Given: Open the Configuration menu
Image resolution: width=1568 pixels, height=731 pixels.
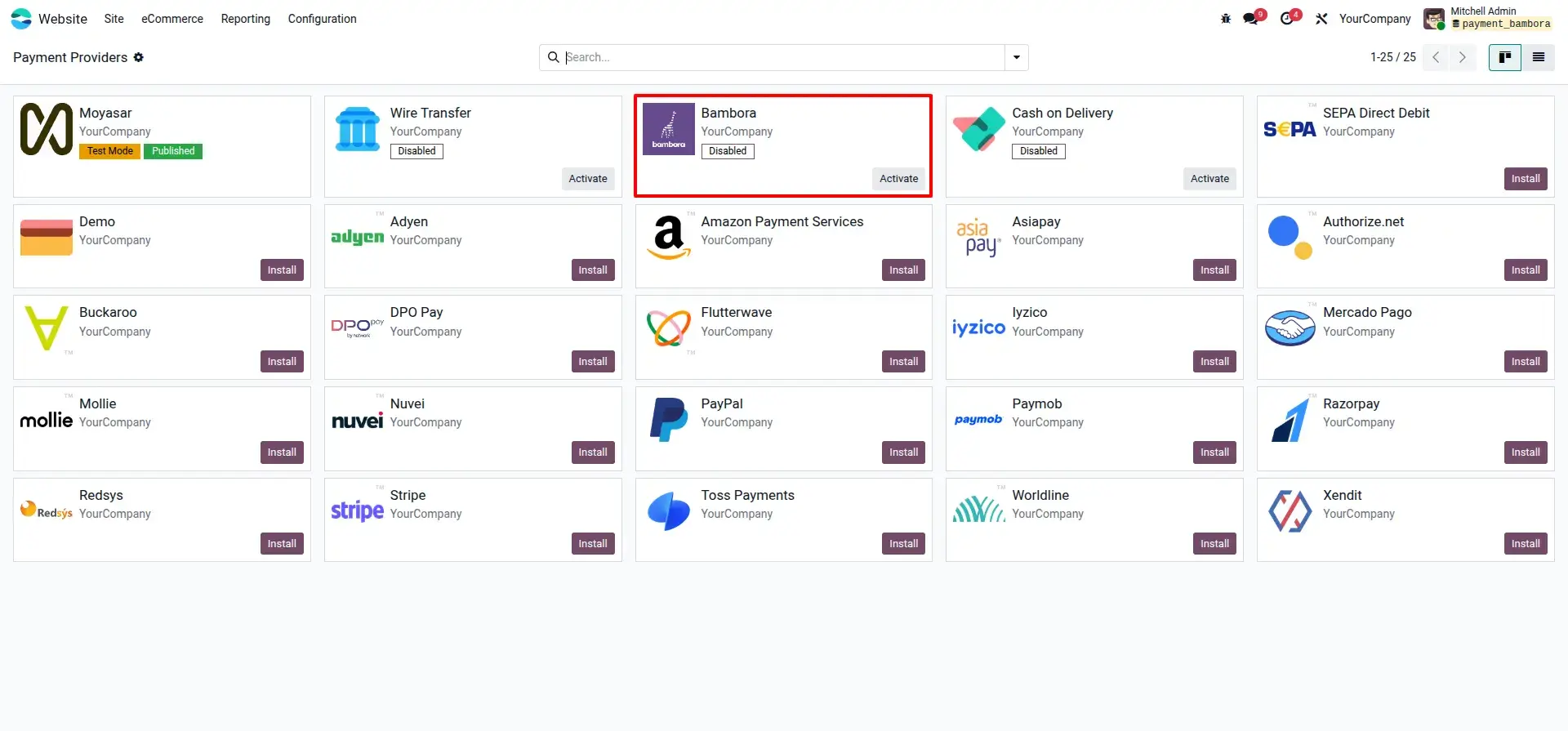Looking at the screenshot, I should [323, 19].
